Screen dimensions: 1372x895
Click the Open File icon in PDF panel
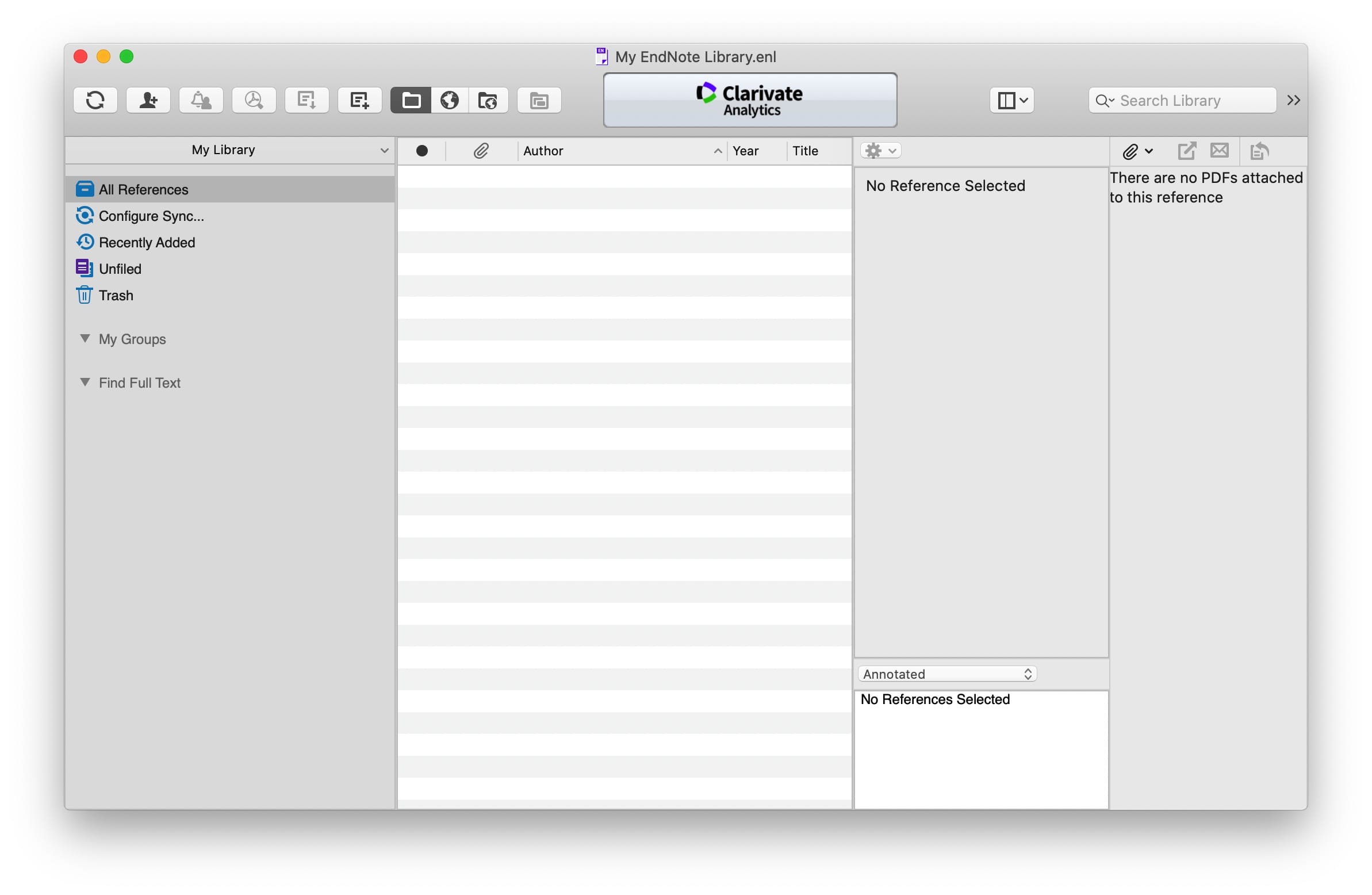point(1186,151)
